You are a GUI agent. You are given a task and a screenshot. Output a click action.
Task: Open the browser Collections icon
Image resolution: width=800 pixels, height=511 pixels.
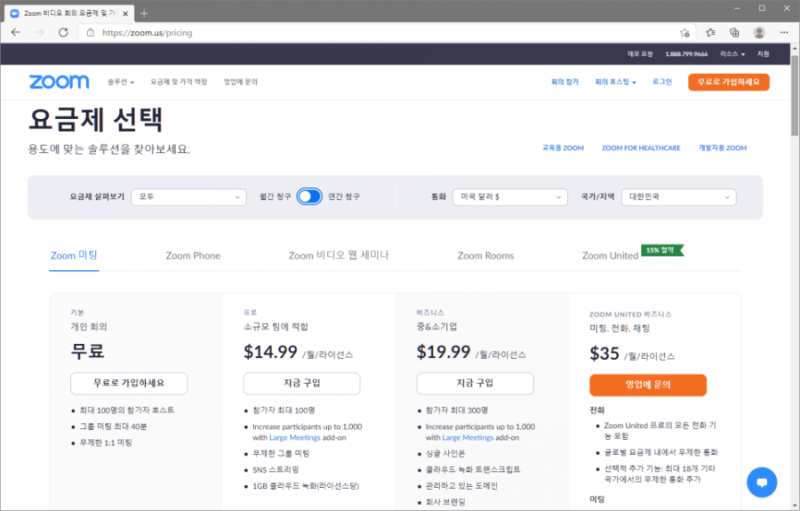coord(734,33)
